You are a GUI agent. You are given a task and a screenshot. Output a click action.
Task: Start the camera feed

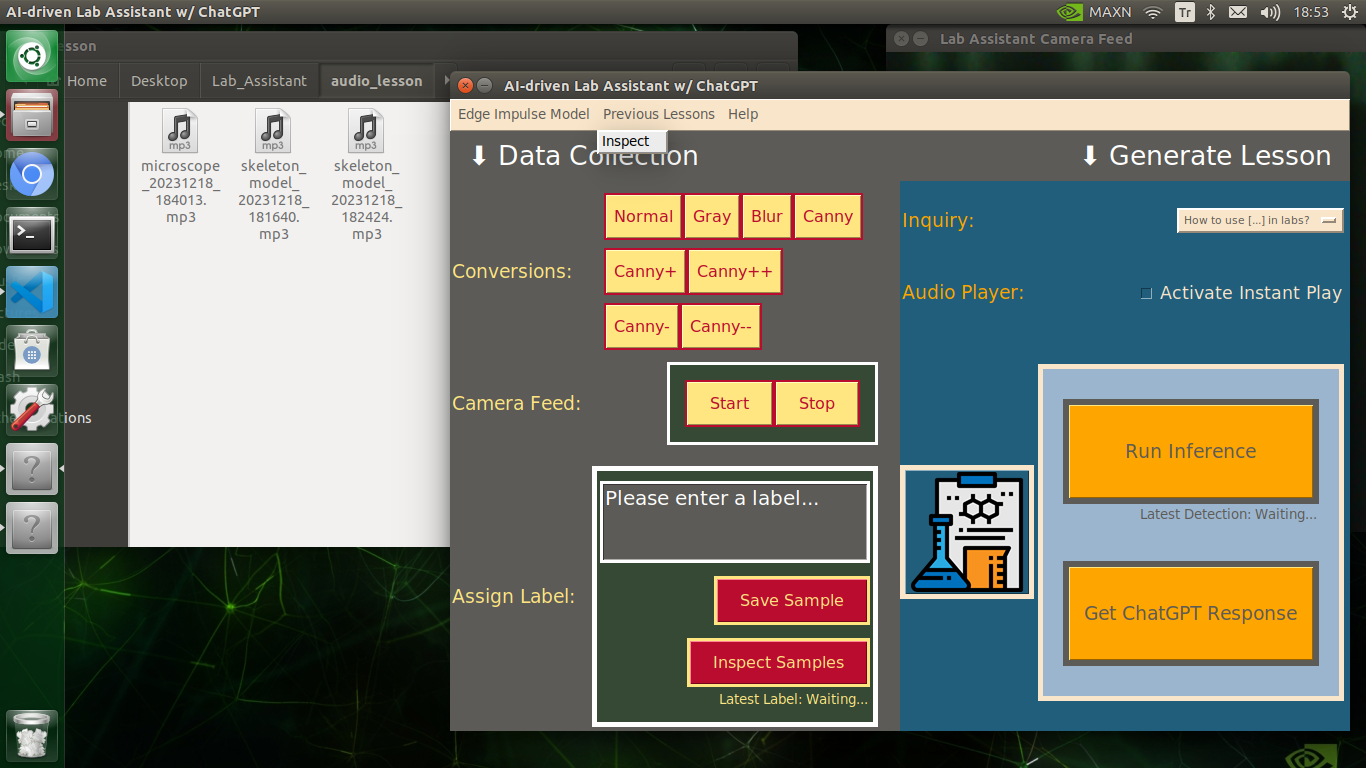(729, 403)
